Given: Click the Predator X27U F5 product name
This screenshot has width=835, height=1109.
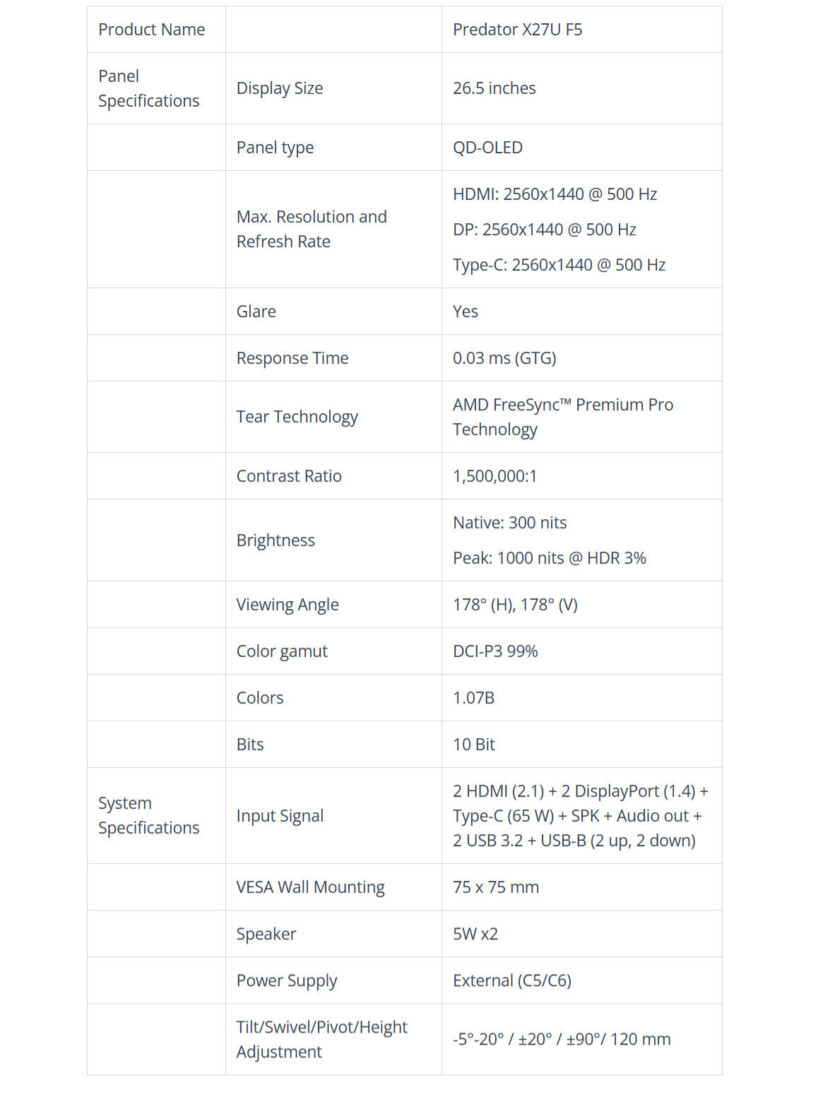Looking at the screenshot, I should (x=517, y=30).
